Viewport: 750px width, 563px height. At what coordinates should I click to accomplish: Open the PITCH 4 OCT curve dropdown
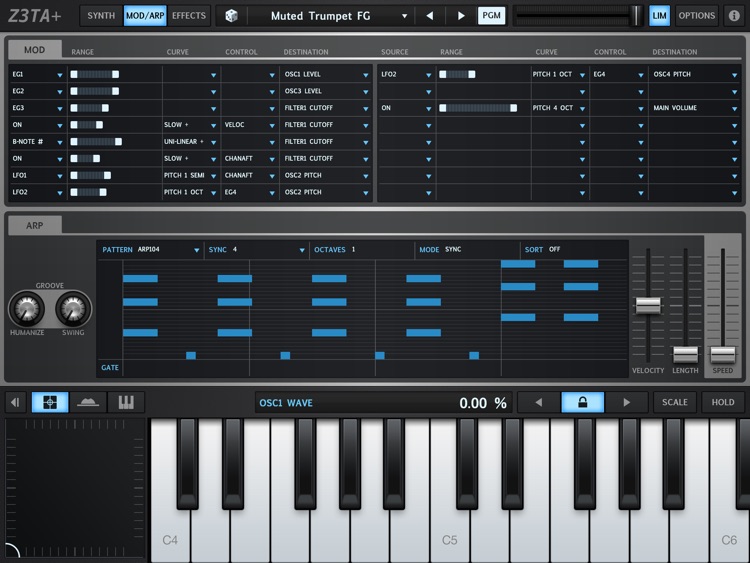point(559,108)
